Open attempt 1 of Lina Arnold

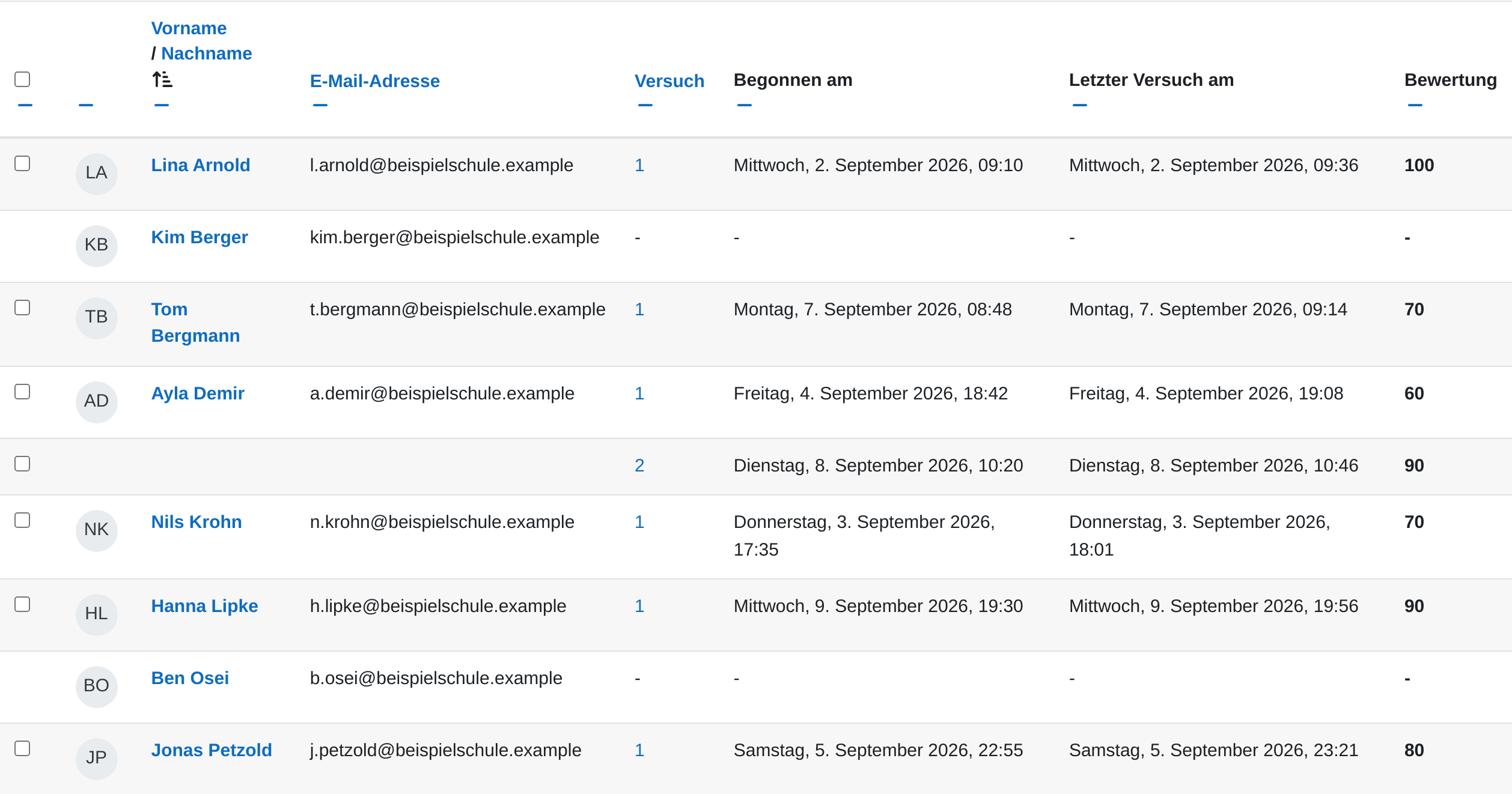tap(639, 165)
